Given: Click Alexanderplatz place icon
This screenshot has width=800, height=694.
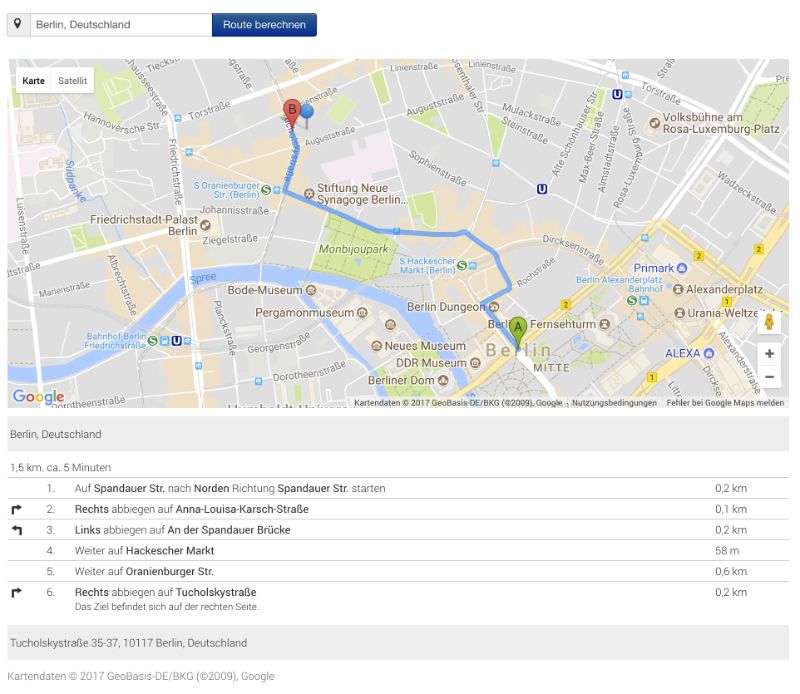Looking at the screenshot, I should pos(678,289).
